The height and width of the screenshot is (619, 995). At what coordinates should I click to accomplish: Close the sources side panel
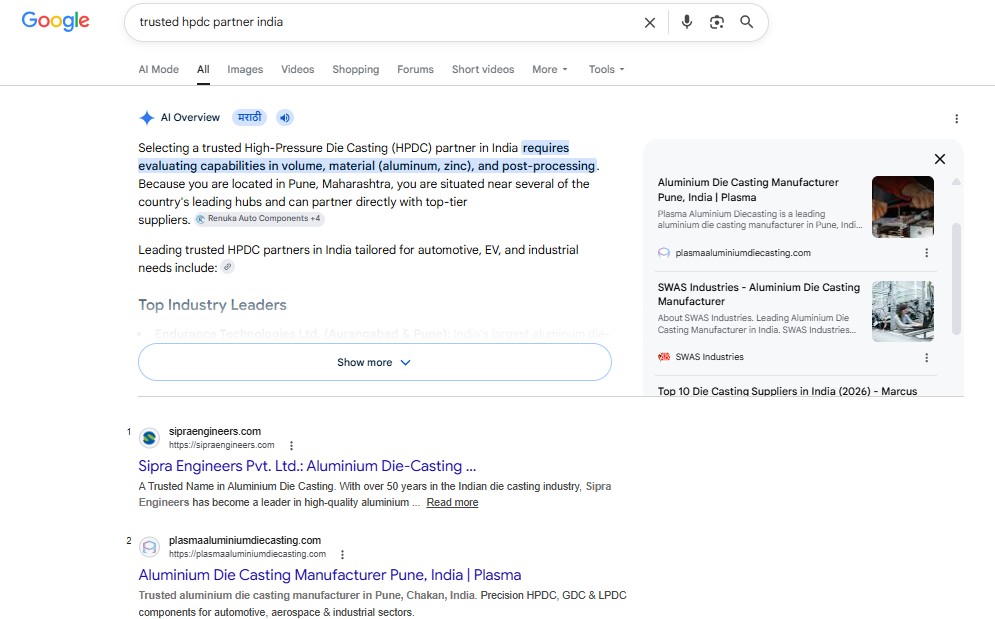coord(940,159)
